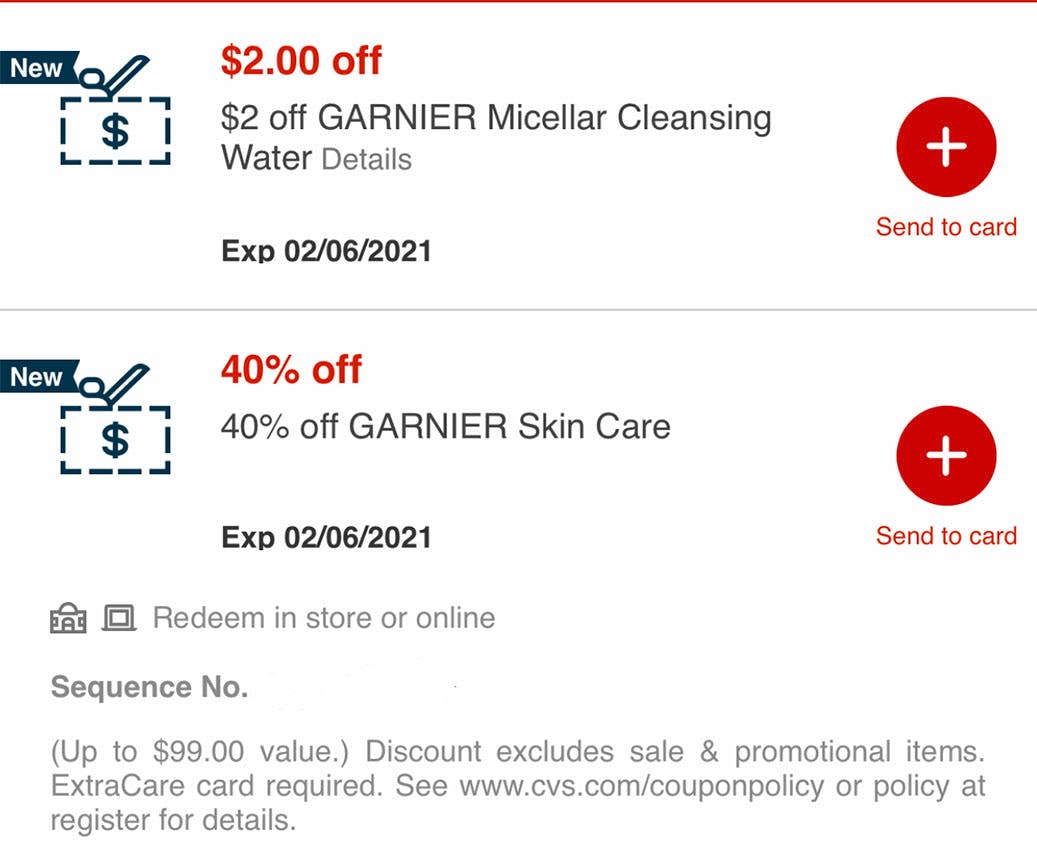The image size is (1037, 850).
Task: Tap the red plus button for Micellar Water coupon
Action: pos(946,147)
